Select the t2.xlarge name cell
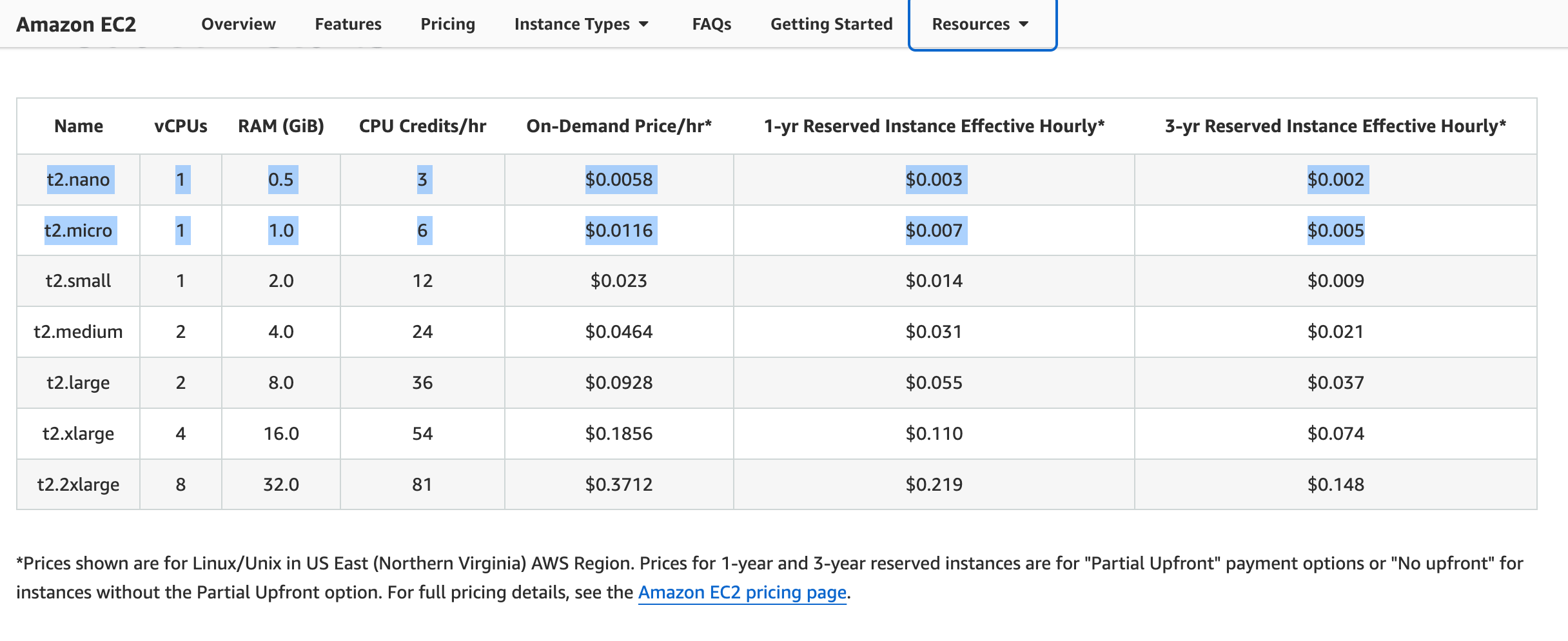Image resolution: width=1568 pixels, height=641 pixels. [78, 433]
